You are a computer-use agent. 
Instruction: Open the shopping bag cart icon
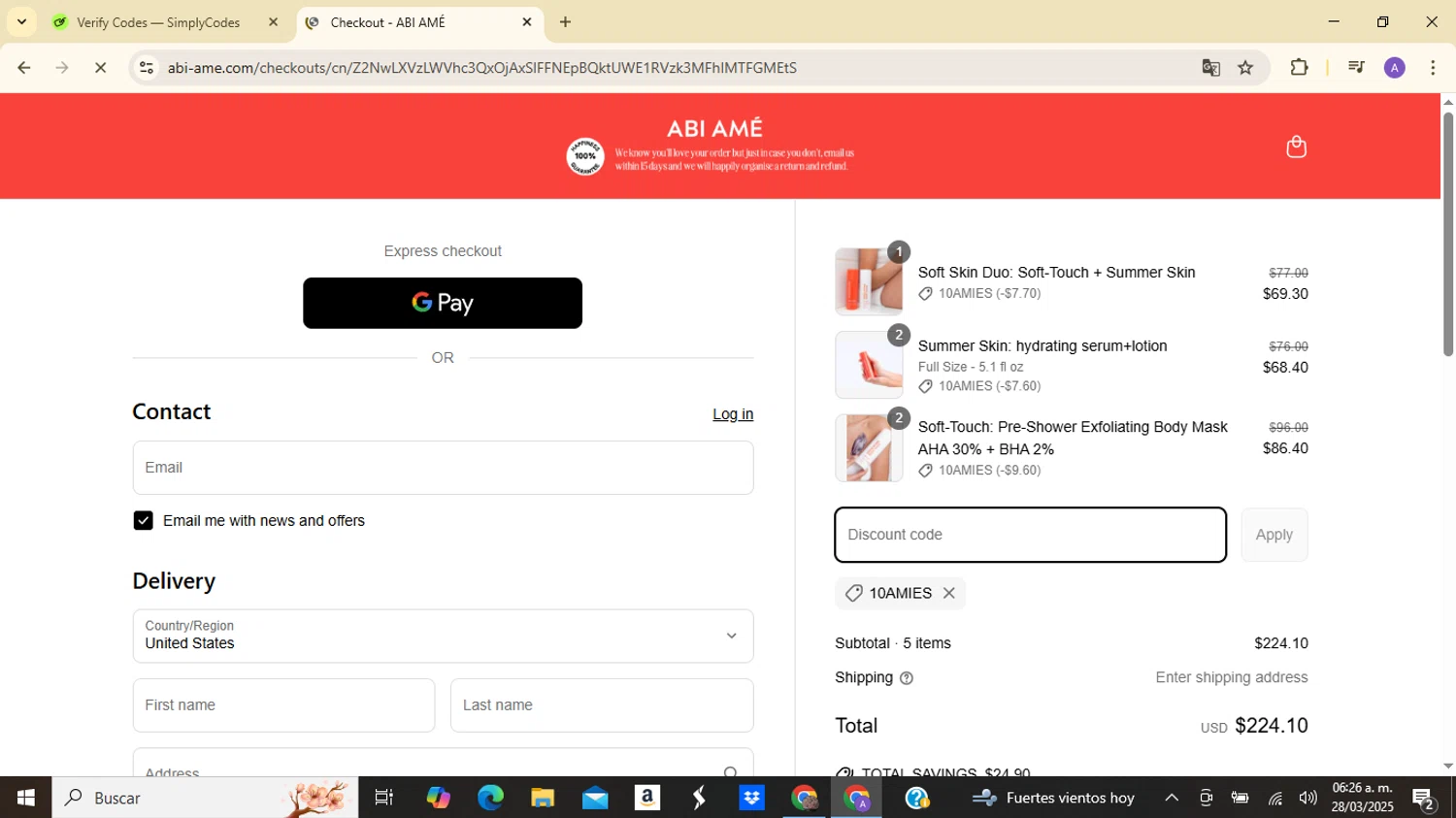(x=1296, y=147)
